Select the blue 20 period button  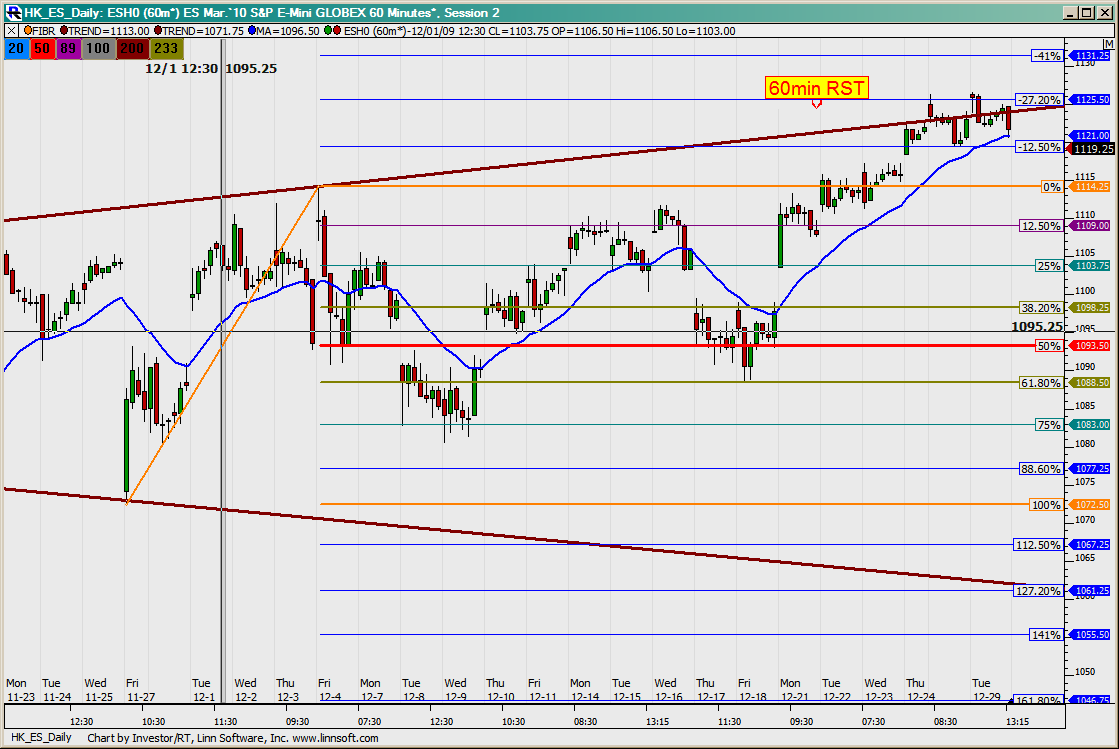click(17, 47)
